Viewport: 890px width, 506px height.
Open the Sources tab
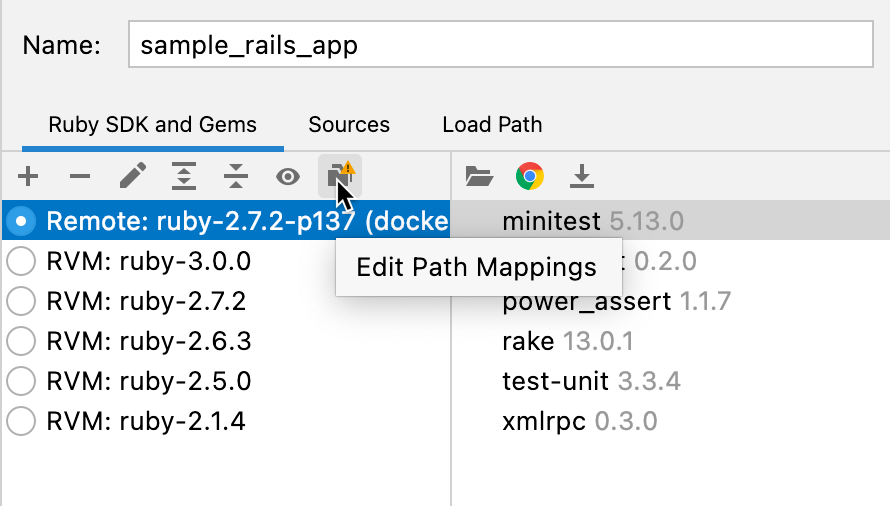pyautogui.click(x=349, y=124)
